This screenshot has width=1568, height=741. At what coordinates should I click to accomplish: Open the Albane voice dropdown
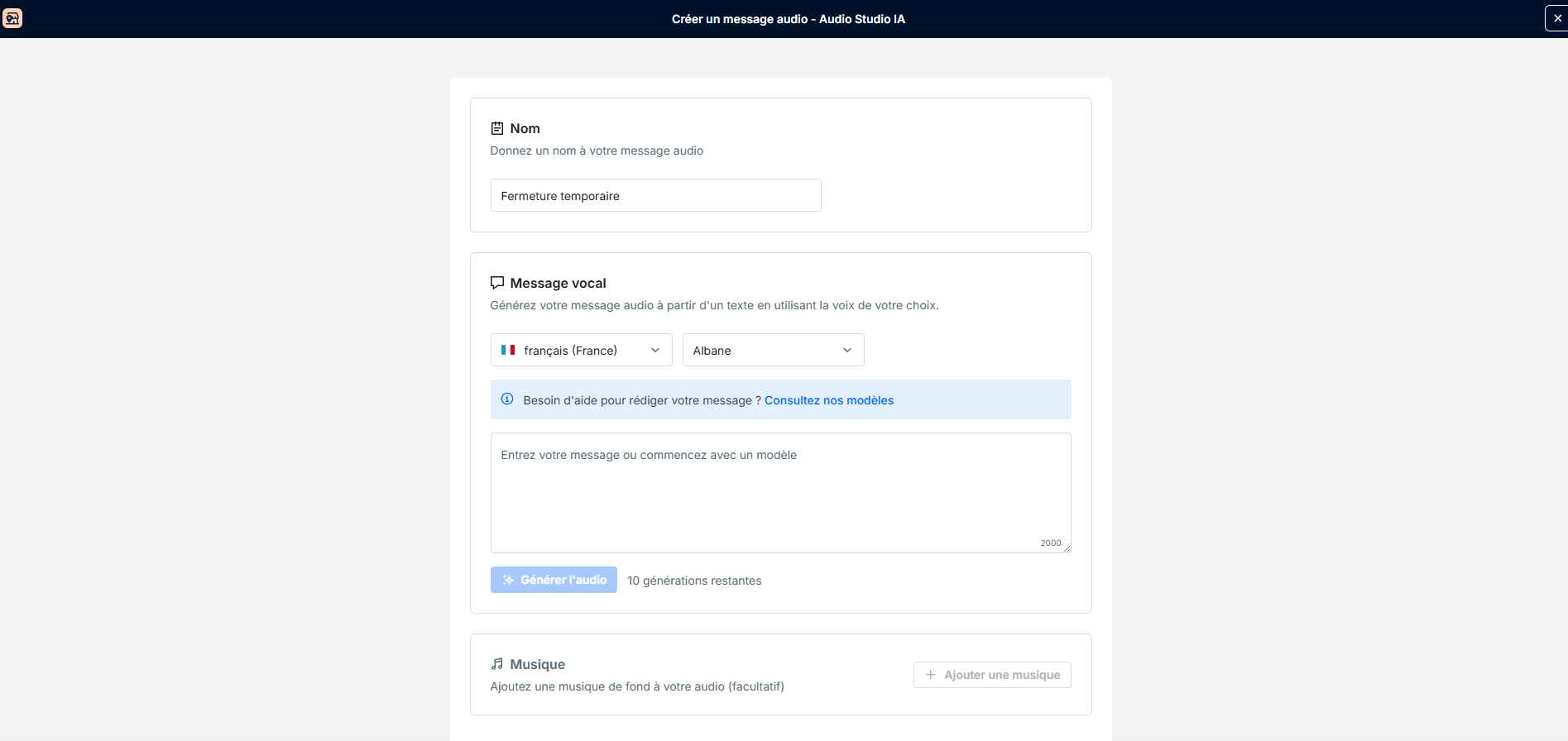click(x=774, y=350)
